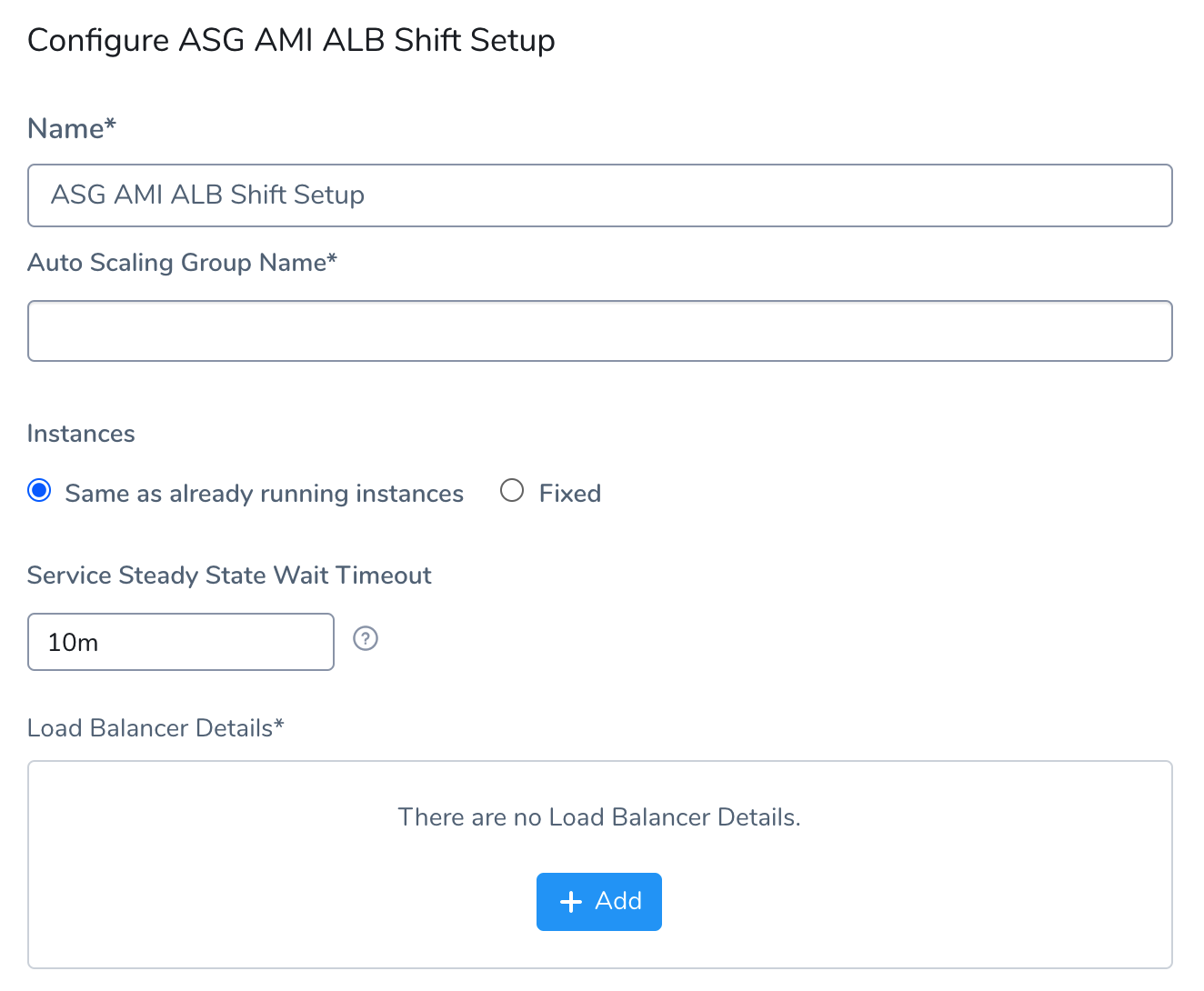Screen dimensions: 1204x991
Task: Focus the Name input field
Action: point(600,195)
